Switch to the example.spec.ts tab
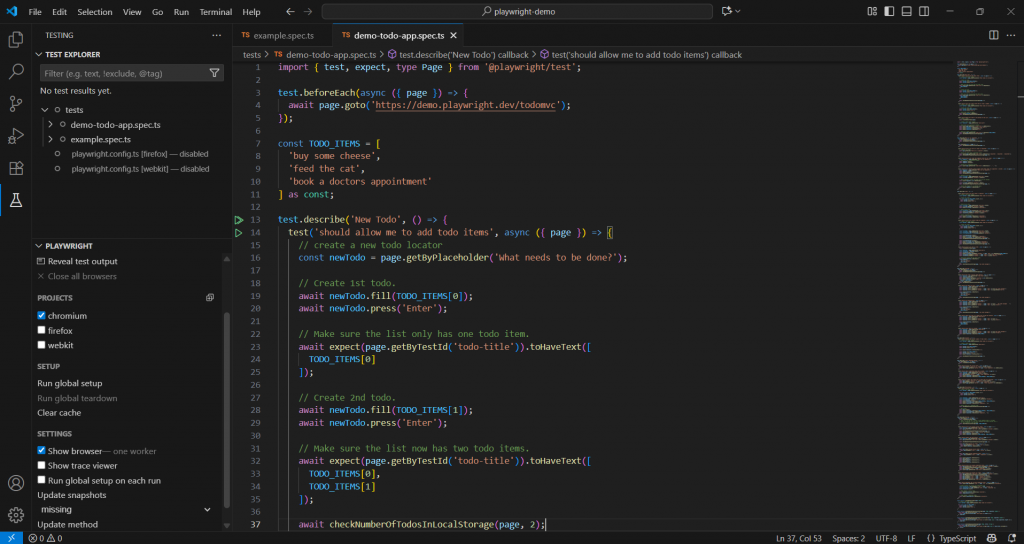 tap(283, 35)
